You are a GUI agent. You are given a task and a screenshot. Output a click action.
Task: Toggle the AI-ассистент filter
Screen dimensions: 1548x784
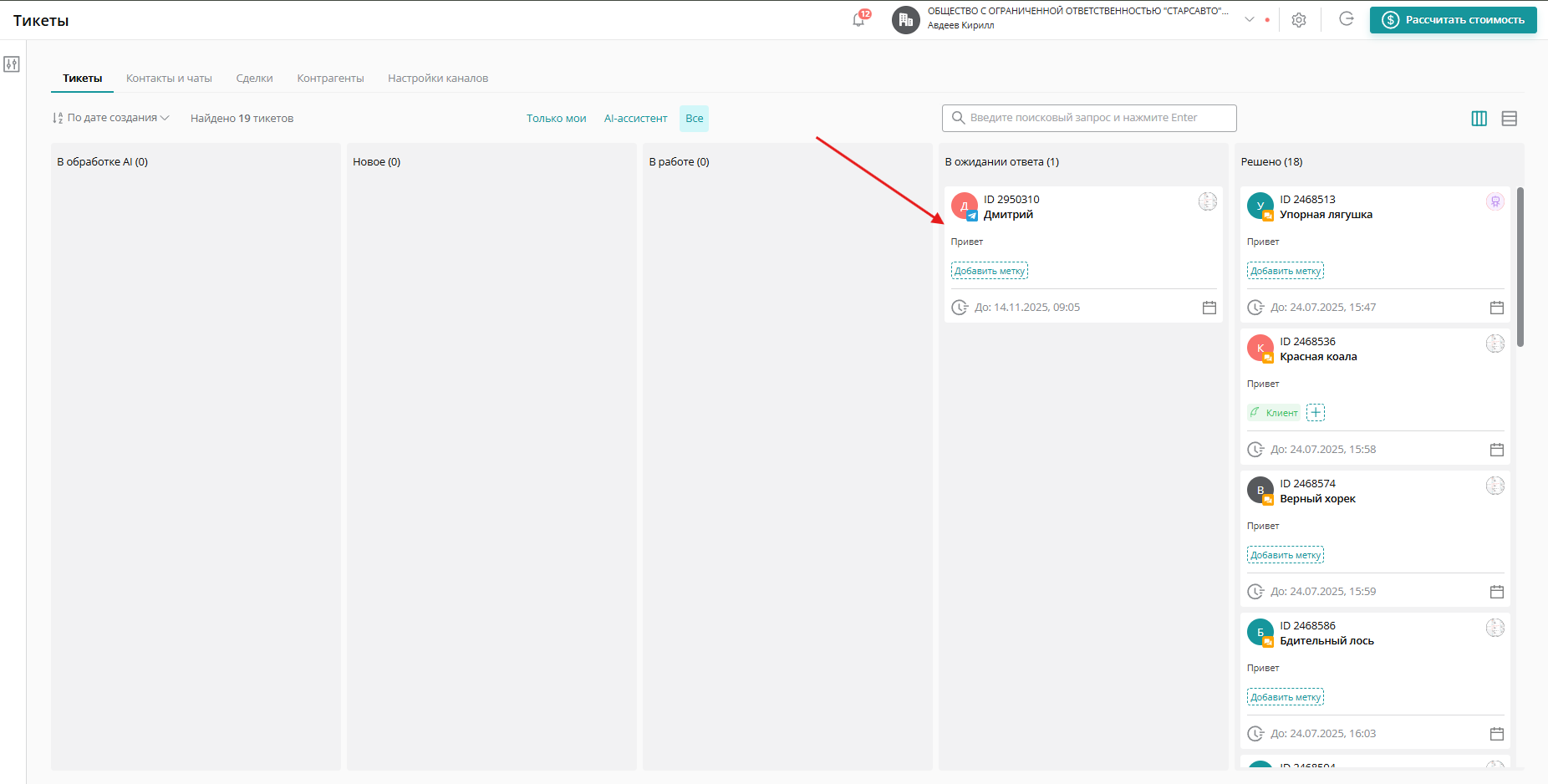635,119
